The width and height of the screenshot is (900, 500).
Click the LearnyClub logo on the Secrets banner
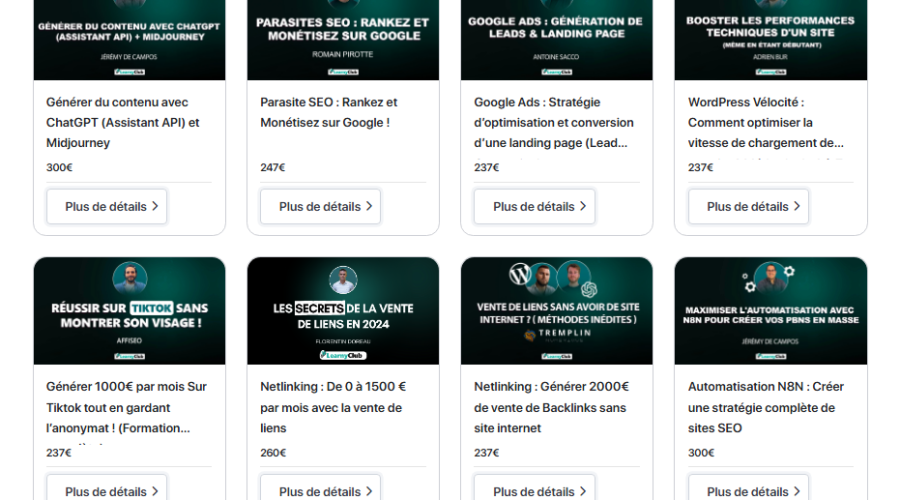[343, 354]
